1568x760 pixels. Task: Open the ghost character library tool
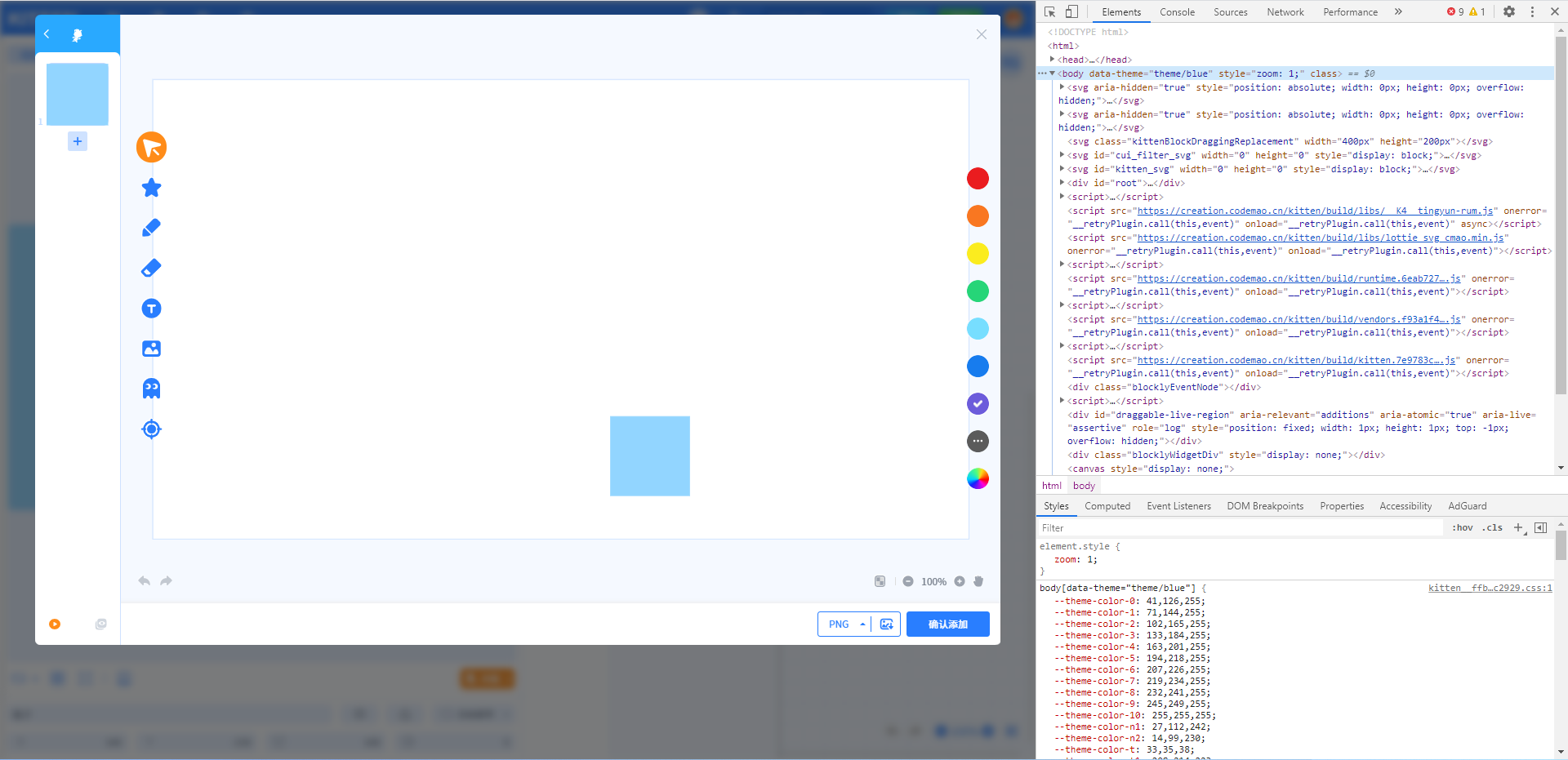pyautogui.click(x=151, y=389)
